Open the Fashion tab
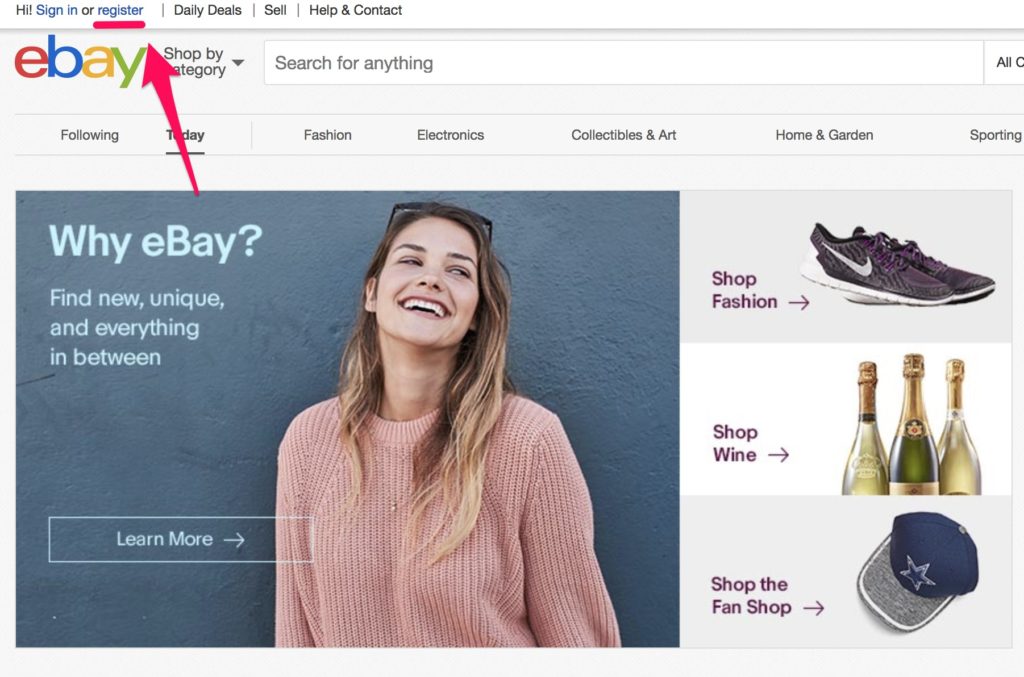The height and width of the screenshot is (677, 1024). [x=327, y=135]
